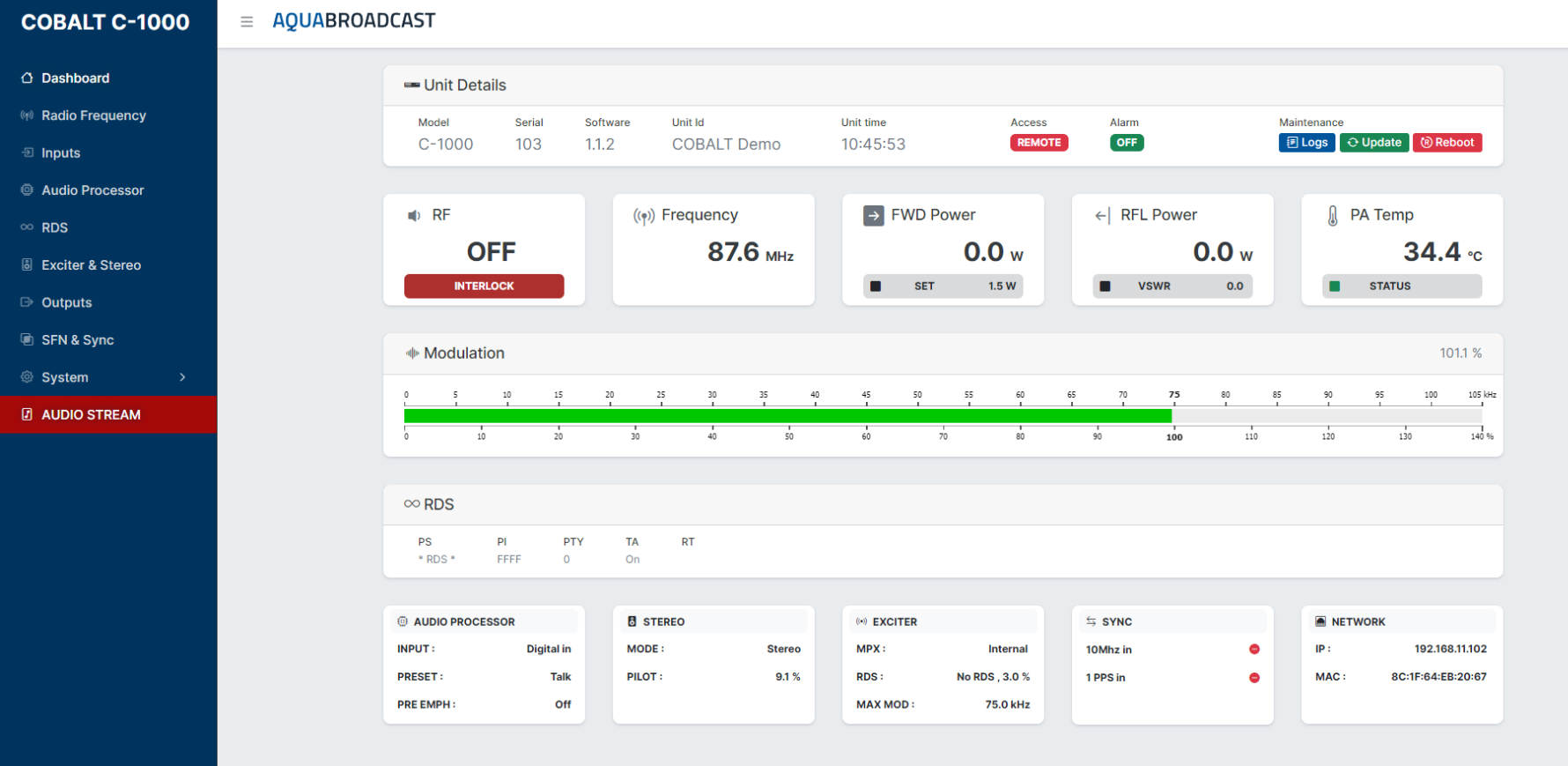1568x766 pixels.
Task: Click the RF speaker icon
Action: (414, 215)
